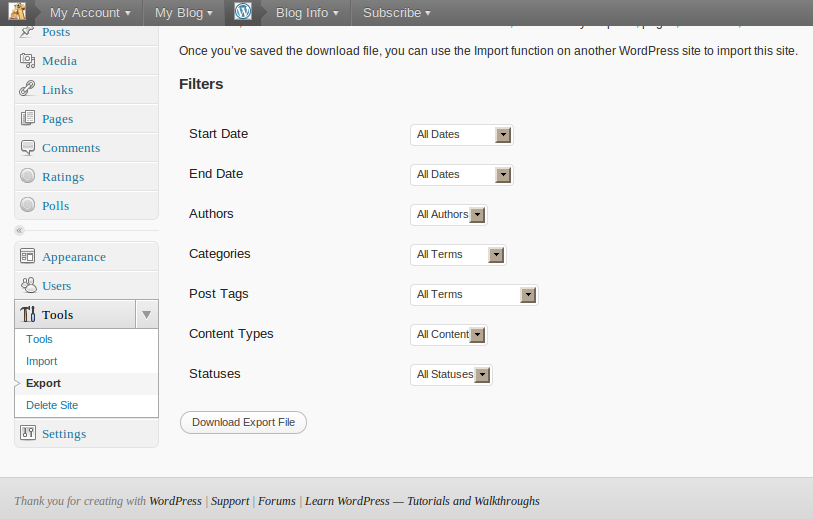Screen dimensions: 813x519
Task: Open the Start Date dropdown
Action: (x=461, y=135)
